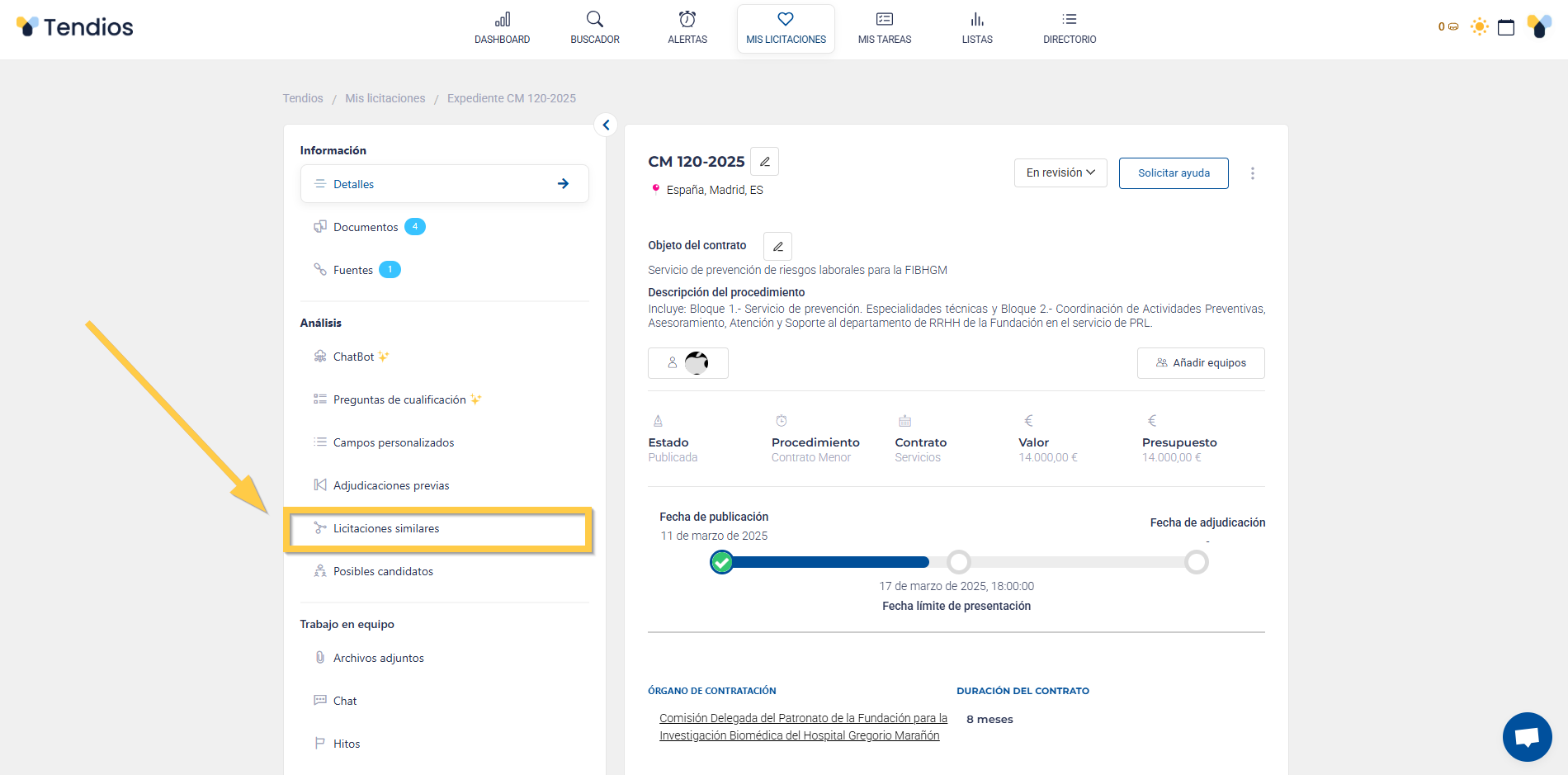Screen dimensions: 1568x775
Task: Edit the Objeto del contrato field
Action: [x=777, y=246]
